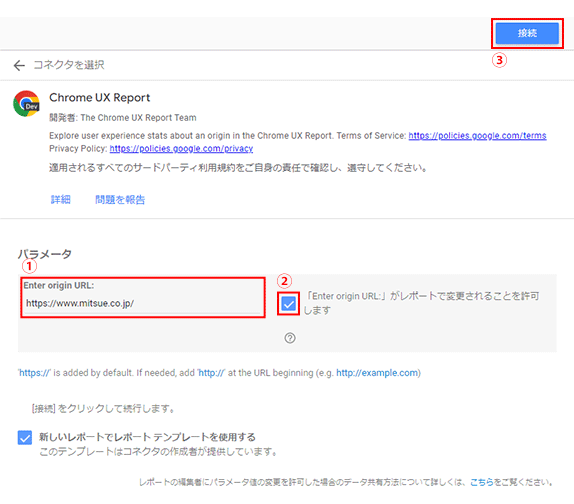Toggle the レポート テンプレートを使用する checkbox
Image resolution: width=574 pixels, height=504 pixels.
pos(25,437)
